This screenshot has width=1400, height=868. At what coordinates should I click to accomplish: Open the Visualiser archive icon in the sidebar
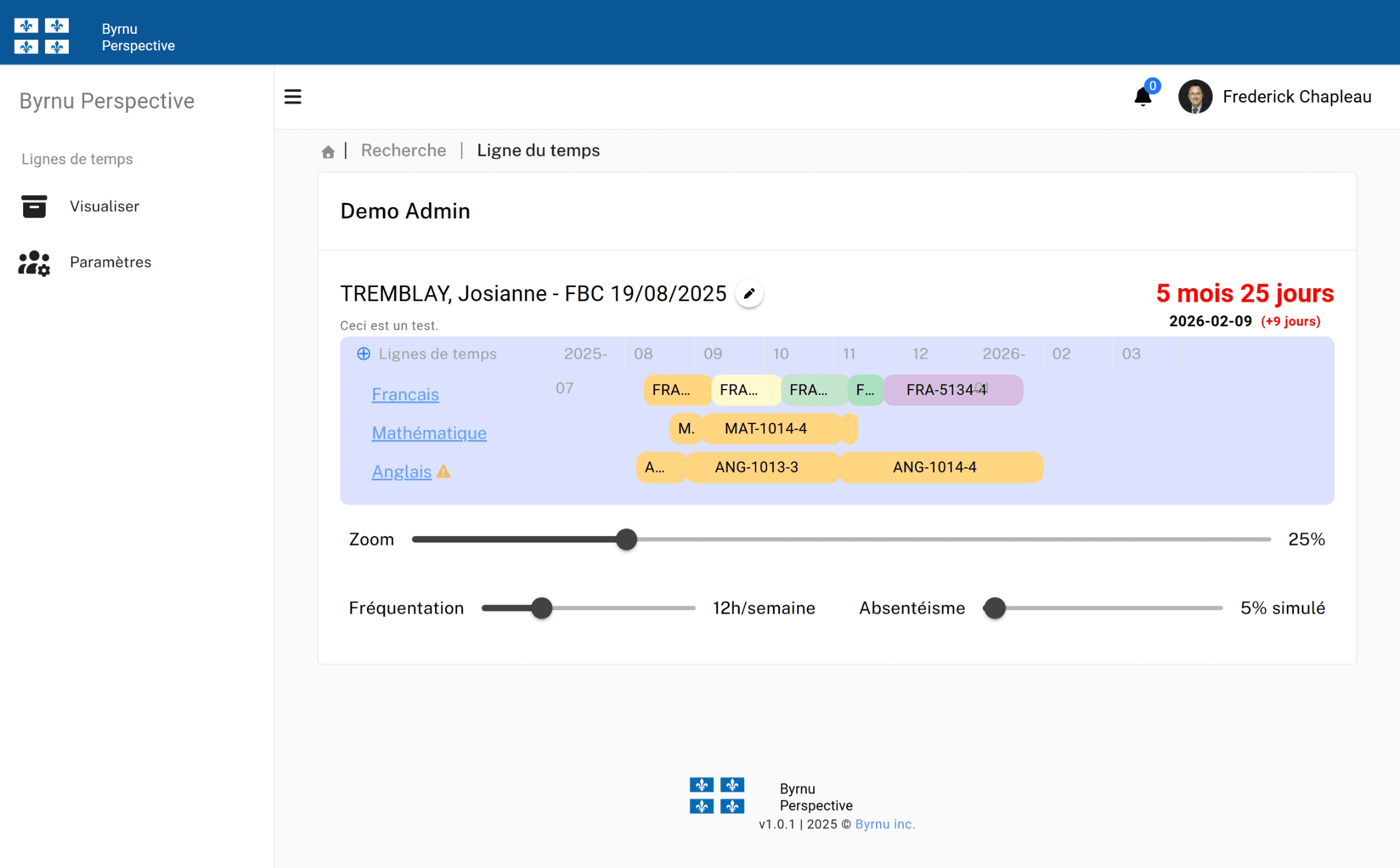point(34,206)
